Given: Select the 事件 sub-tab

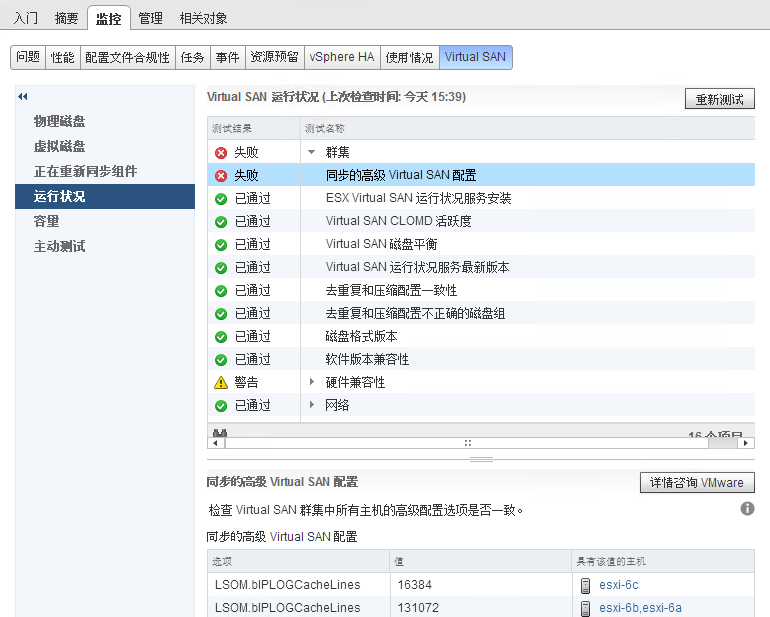Looking at the screenshot, I should (x=227, y=57).
